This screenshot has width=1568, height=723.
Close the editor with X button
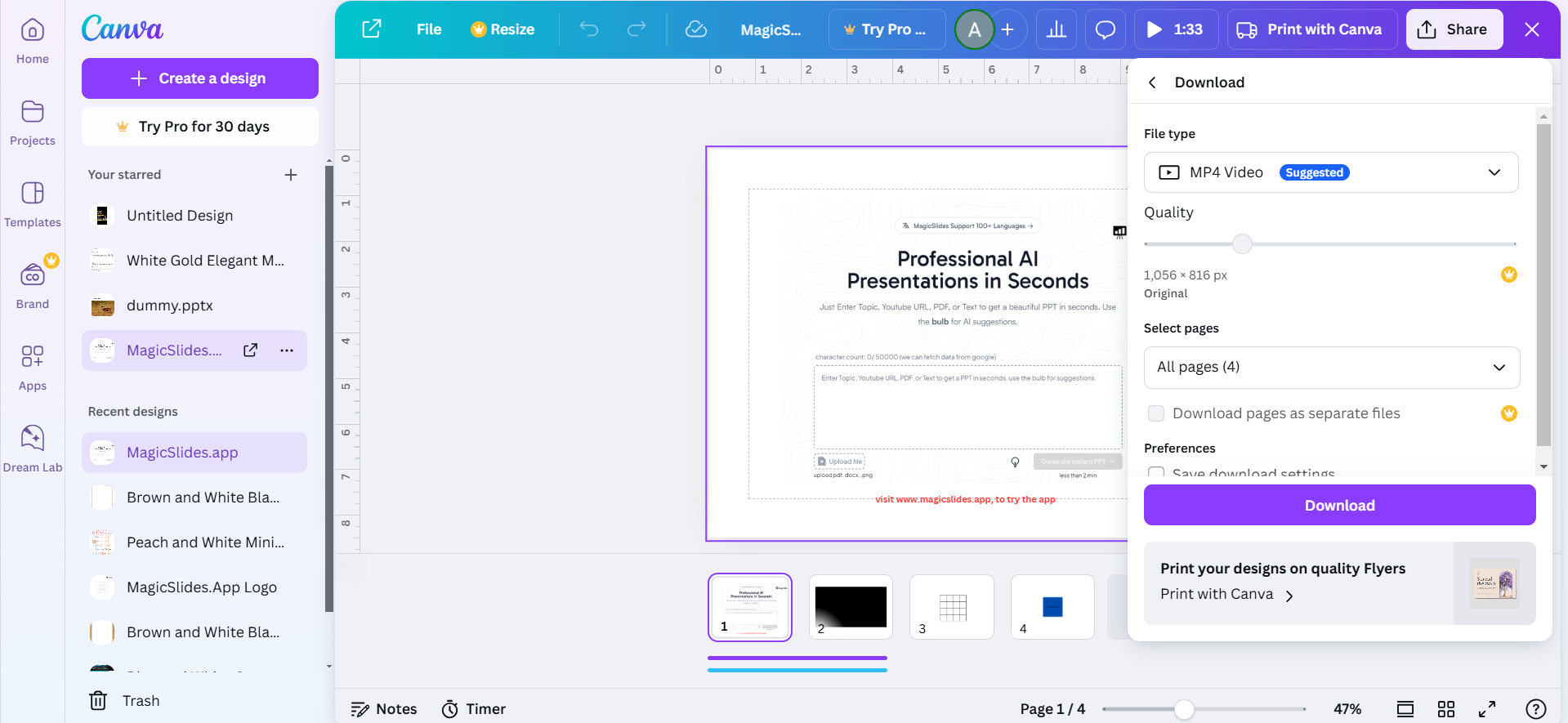coord(1532,29)
